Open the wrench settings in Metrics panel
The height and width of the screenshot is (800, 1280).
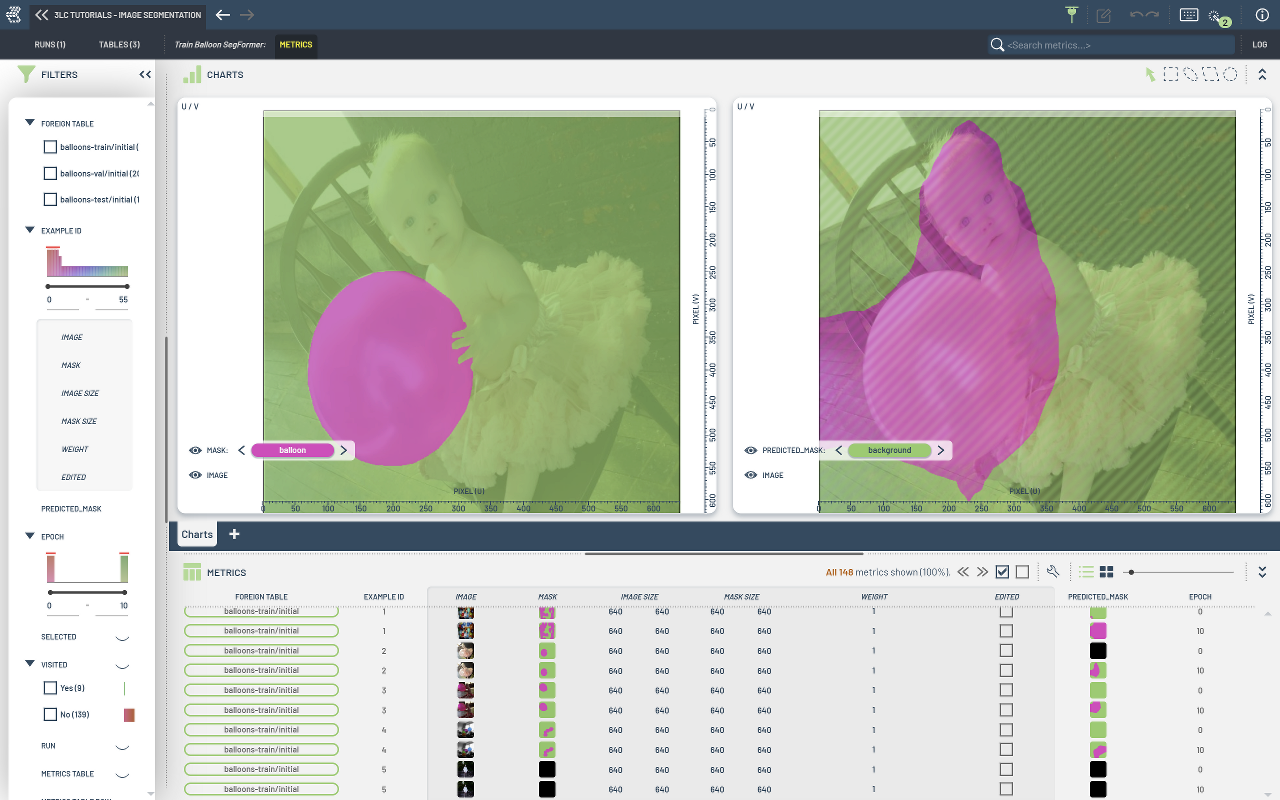(1053, 572)
